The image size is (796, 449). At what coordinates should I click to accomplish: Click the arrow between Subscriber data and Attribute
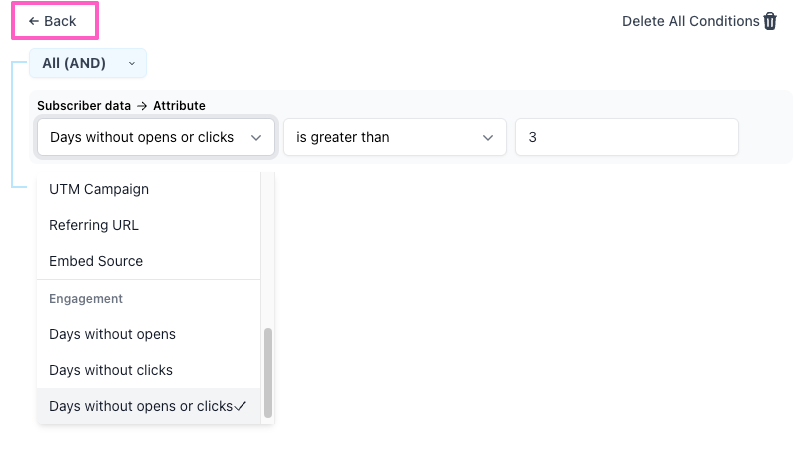coord(142,106)
